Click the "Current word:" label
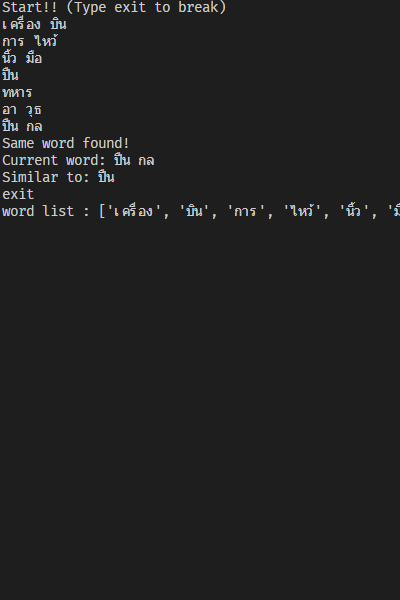The height and width of the screenshot is (600, 400). click(54, 160)
